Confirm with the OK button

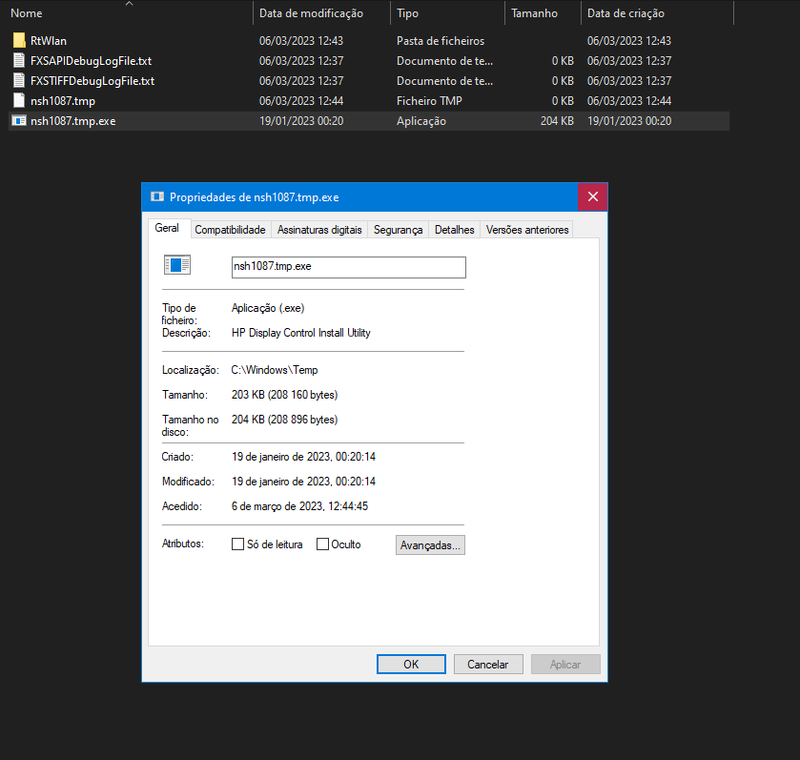coord(411,664)
